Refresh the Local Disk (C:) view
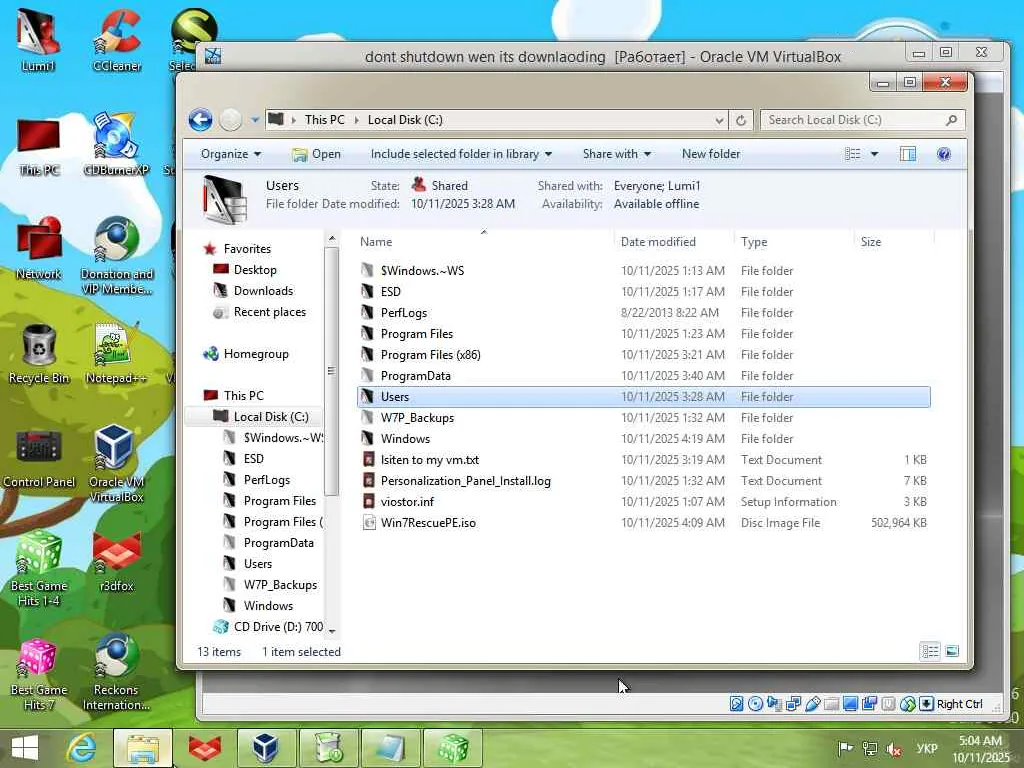Image resolution: width=1024 pixels, height=768 pixels. point(741,120)
